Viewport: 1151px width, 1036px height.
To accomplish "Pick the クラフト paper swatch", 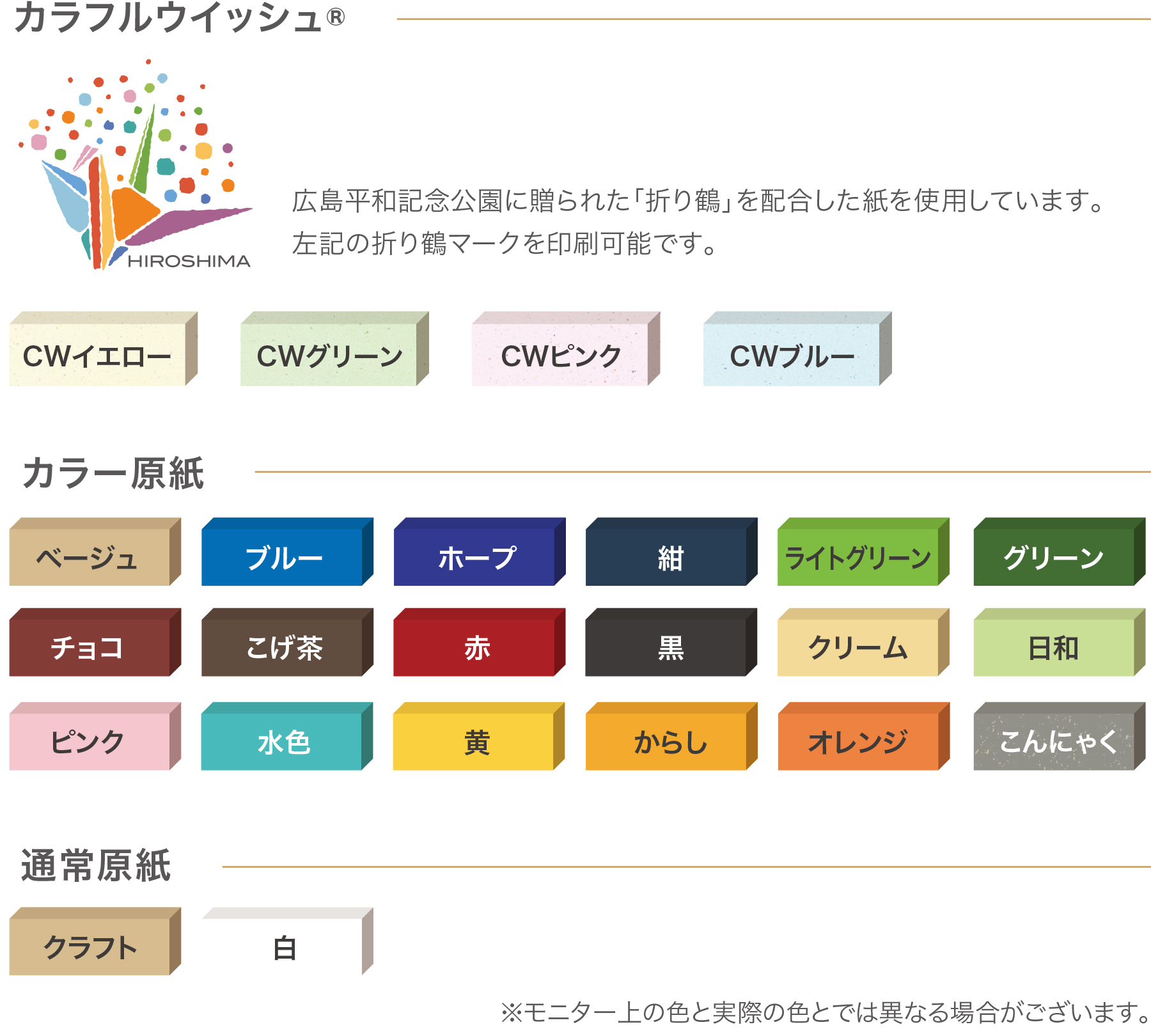I will tap(95, 941).
